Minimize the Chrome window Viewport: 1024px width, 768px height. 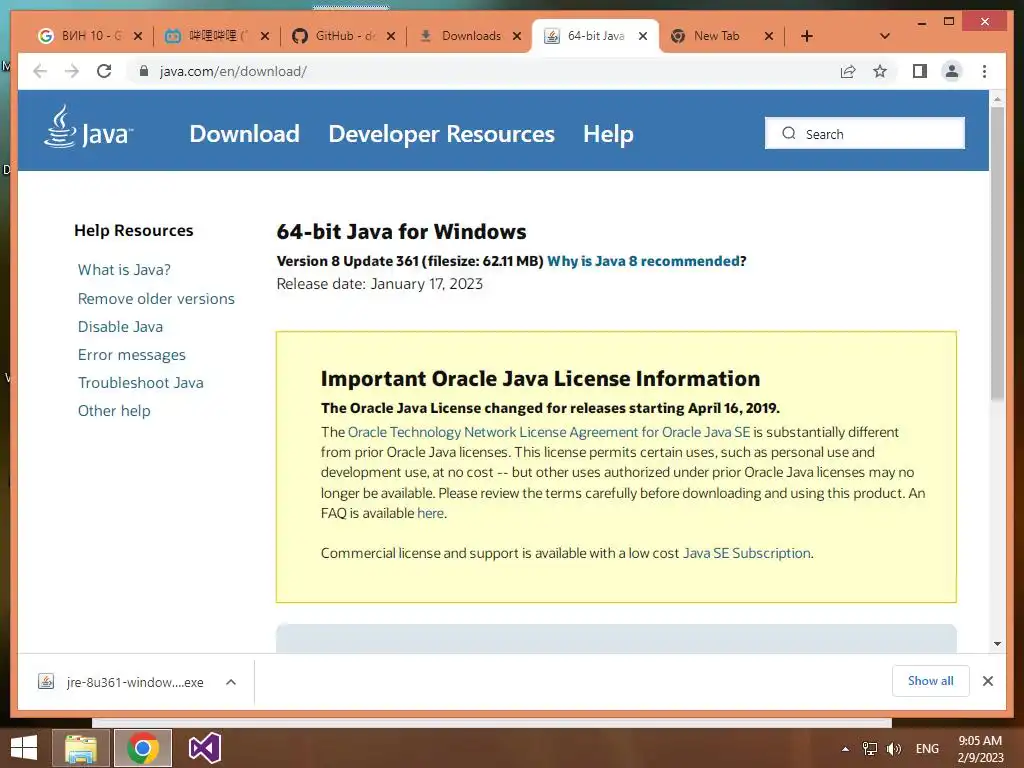click(921, 22)
